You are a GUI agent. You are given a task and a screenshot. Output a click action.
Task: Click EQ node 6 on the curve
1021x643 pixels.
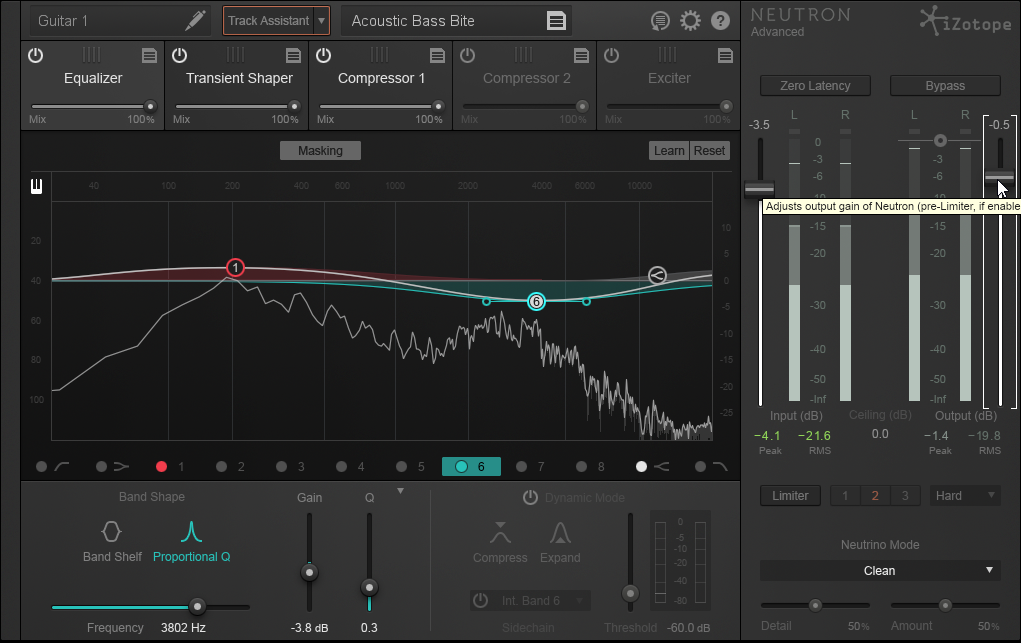click(x=536, y=302)
